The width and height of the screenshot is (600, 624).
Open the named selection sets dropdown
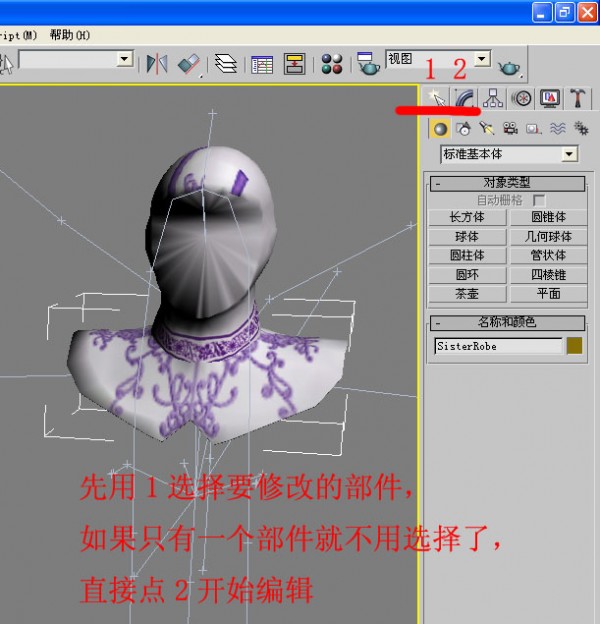click(125, 59)
